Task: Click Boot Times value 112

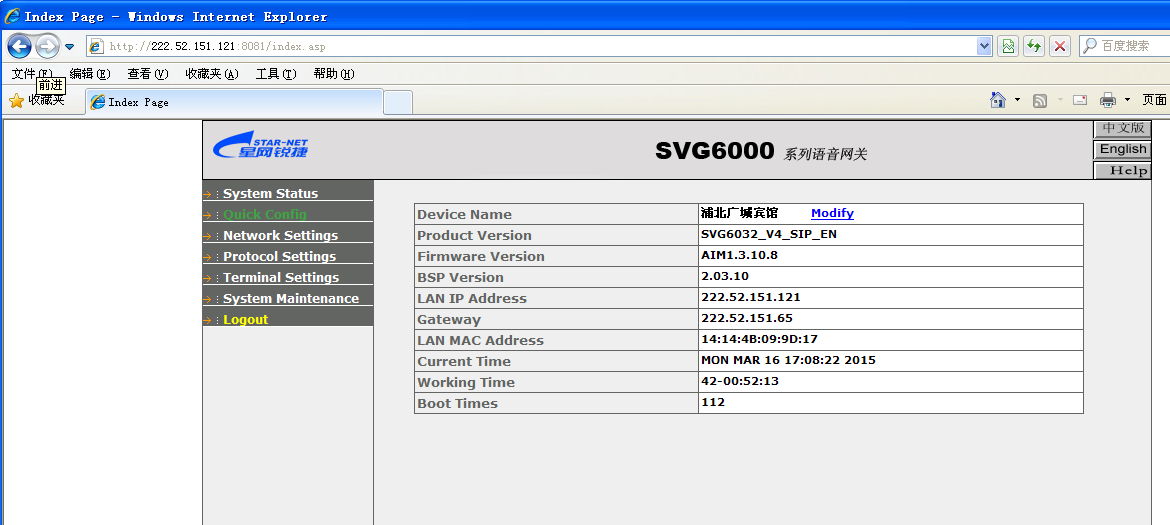Action: pyautogui.click(x=713, y=401)
